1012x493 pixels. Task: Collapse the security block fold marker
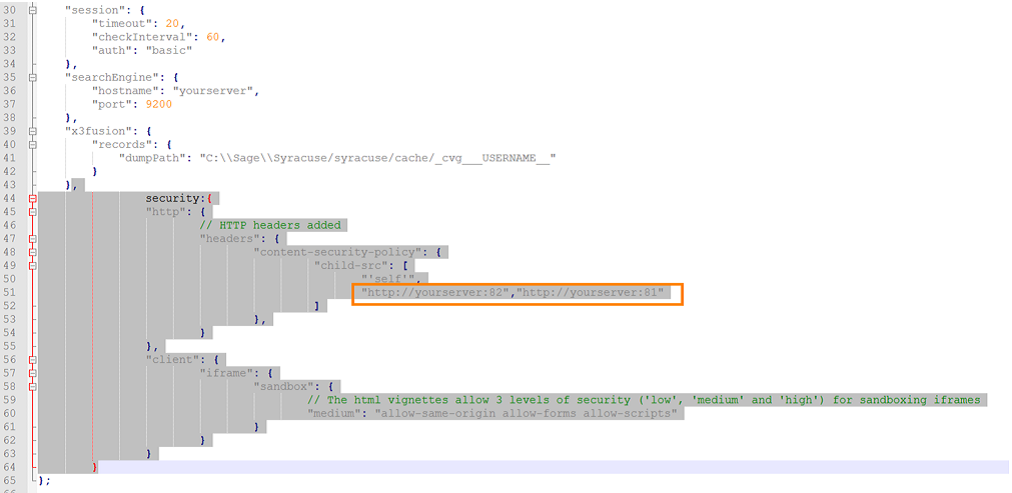click(x=33, y=198)
